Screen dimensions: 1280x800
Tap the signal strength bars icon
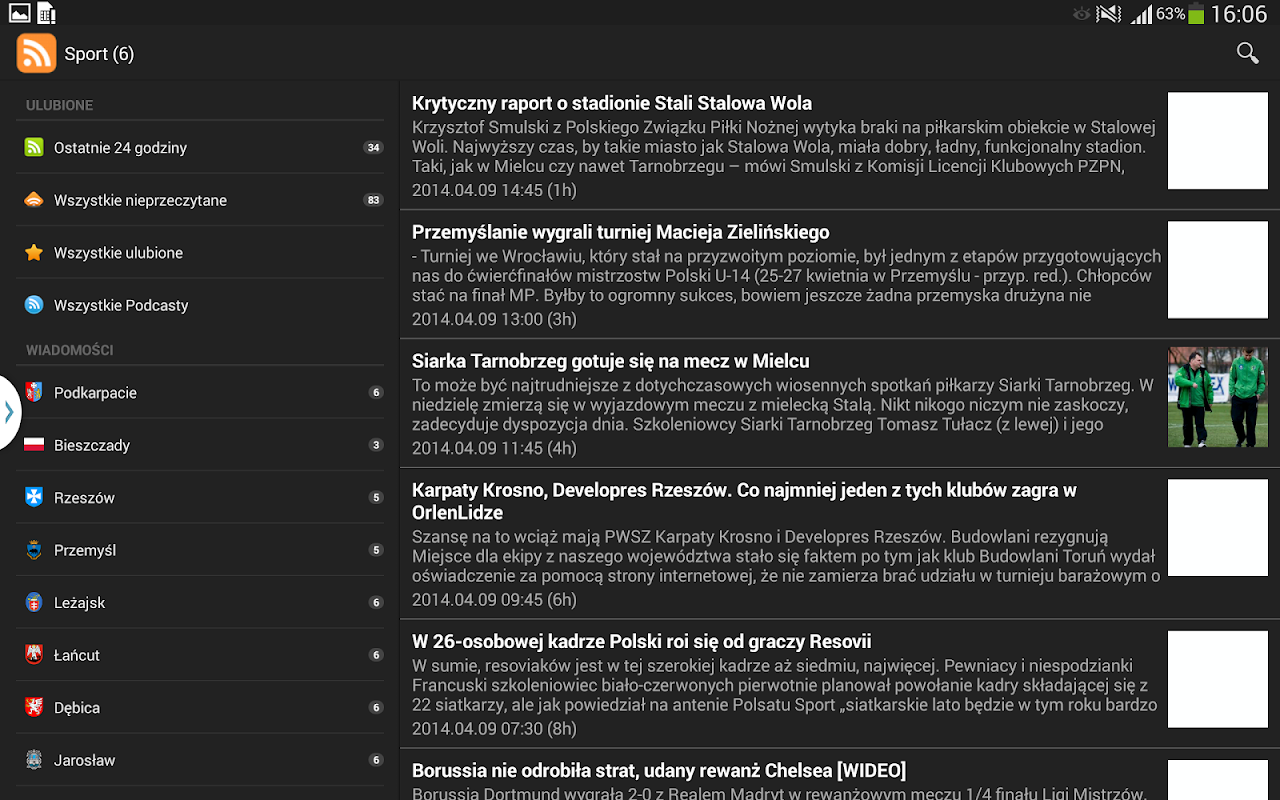click(1141, 14)
